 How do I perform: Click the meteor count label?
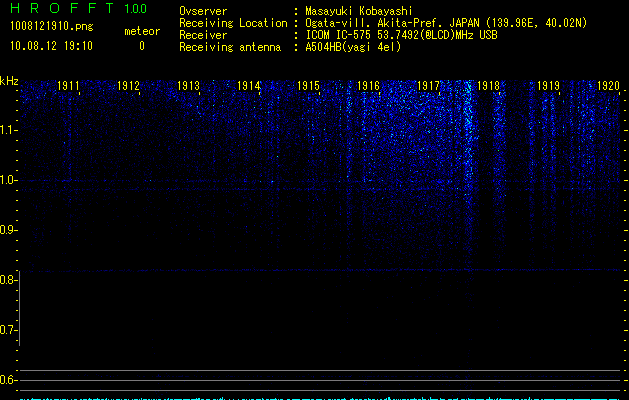142,31
